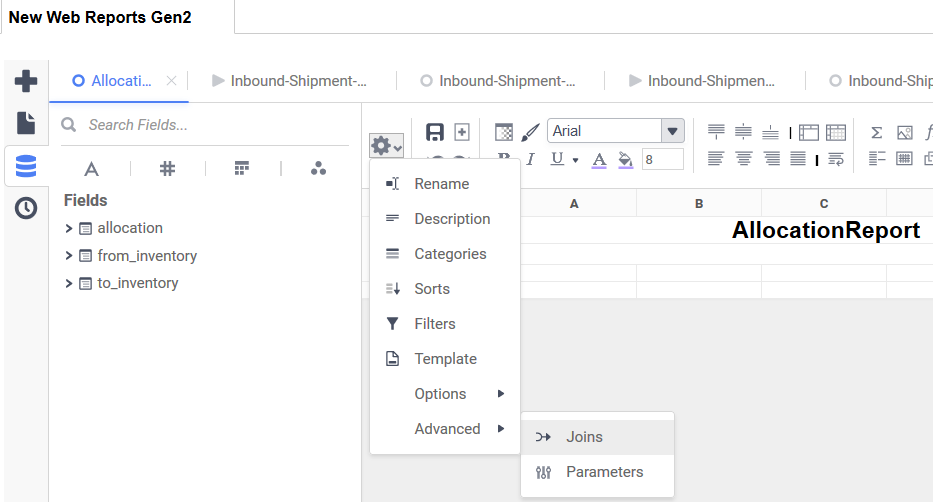The width and height of the screenshot is (933, 502).
Task: Open the Arial font dropdown
Action: tap(673, 131)
